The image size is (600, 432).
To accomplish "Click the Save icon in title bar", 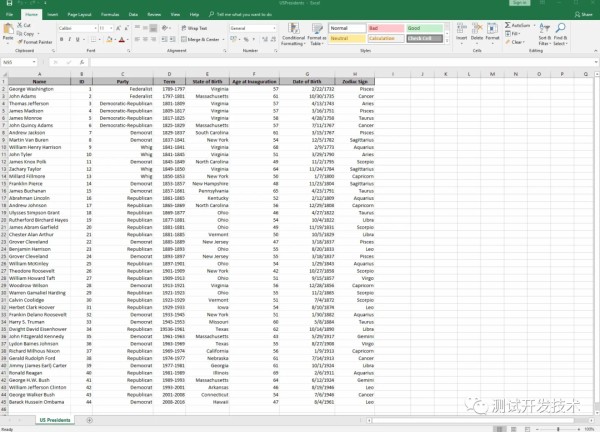I will (x=9, y=3).
